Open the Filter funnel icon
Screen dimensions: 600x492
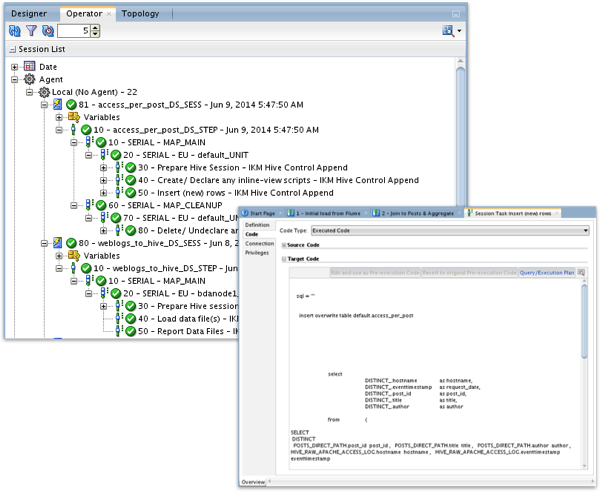tap(31, 31)
